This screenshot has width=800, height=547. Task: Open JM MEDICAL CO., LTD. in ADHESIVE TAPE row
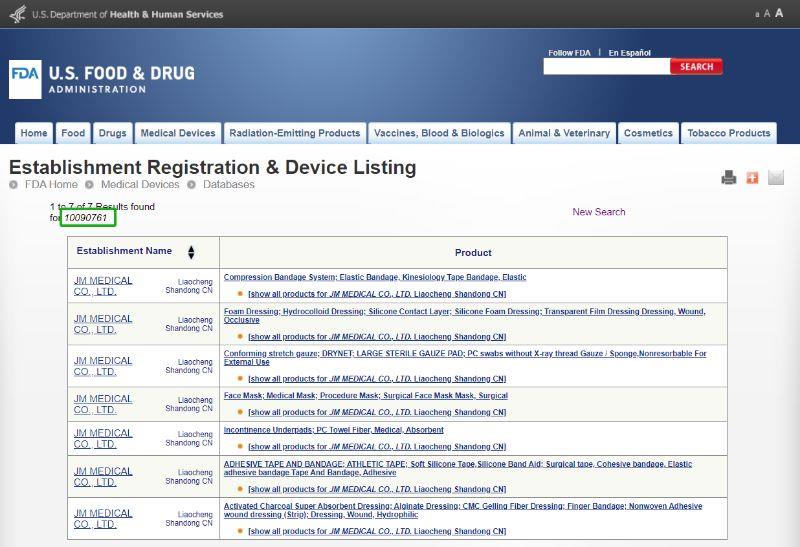[103, 477]
